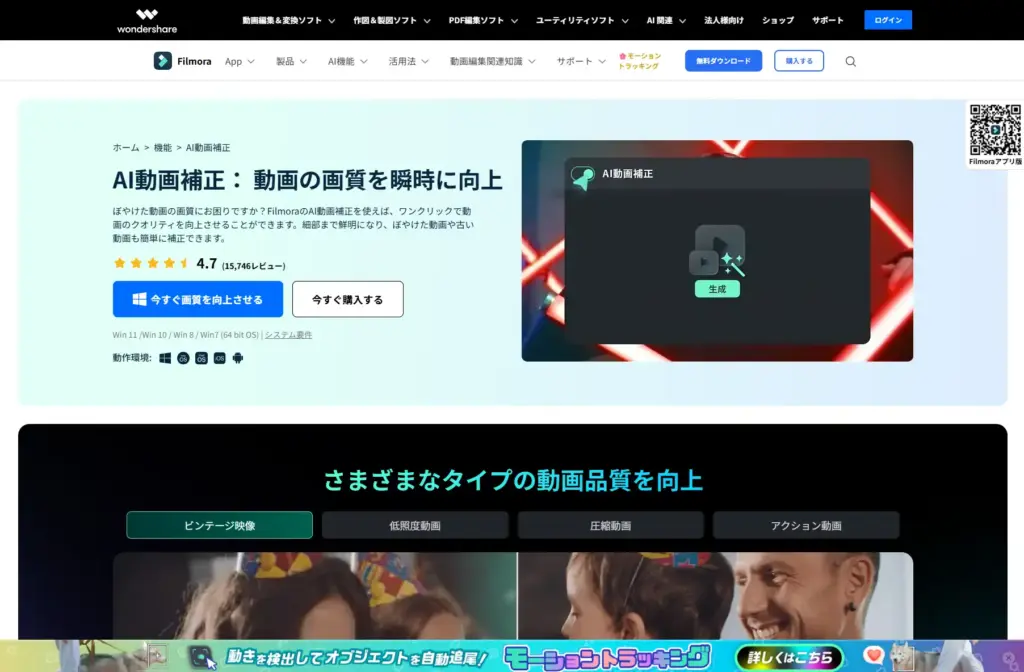
Task: Open the App dropdown in Filmora nav
Action: tap(240, 61)
